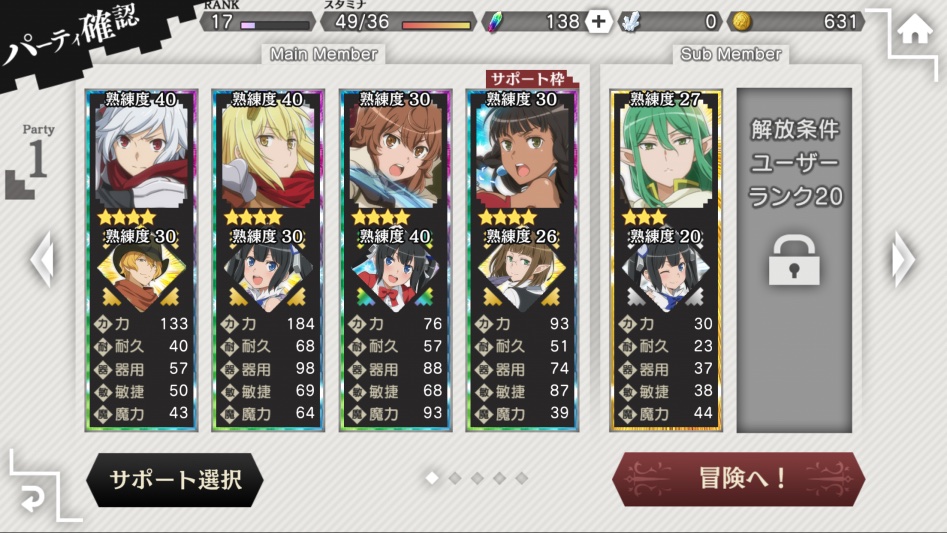Tap the rainbow gem currency icon
947x533 pixels.
tap(495, 22)
